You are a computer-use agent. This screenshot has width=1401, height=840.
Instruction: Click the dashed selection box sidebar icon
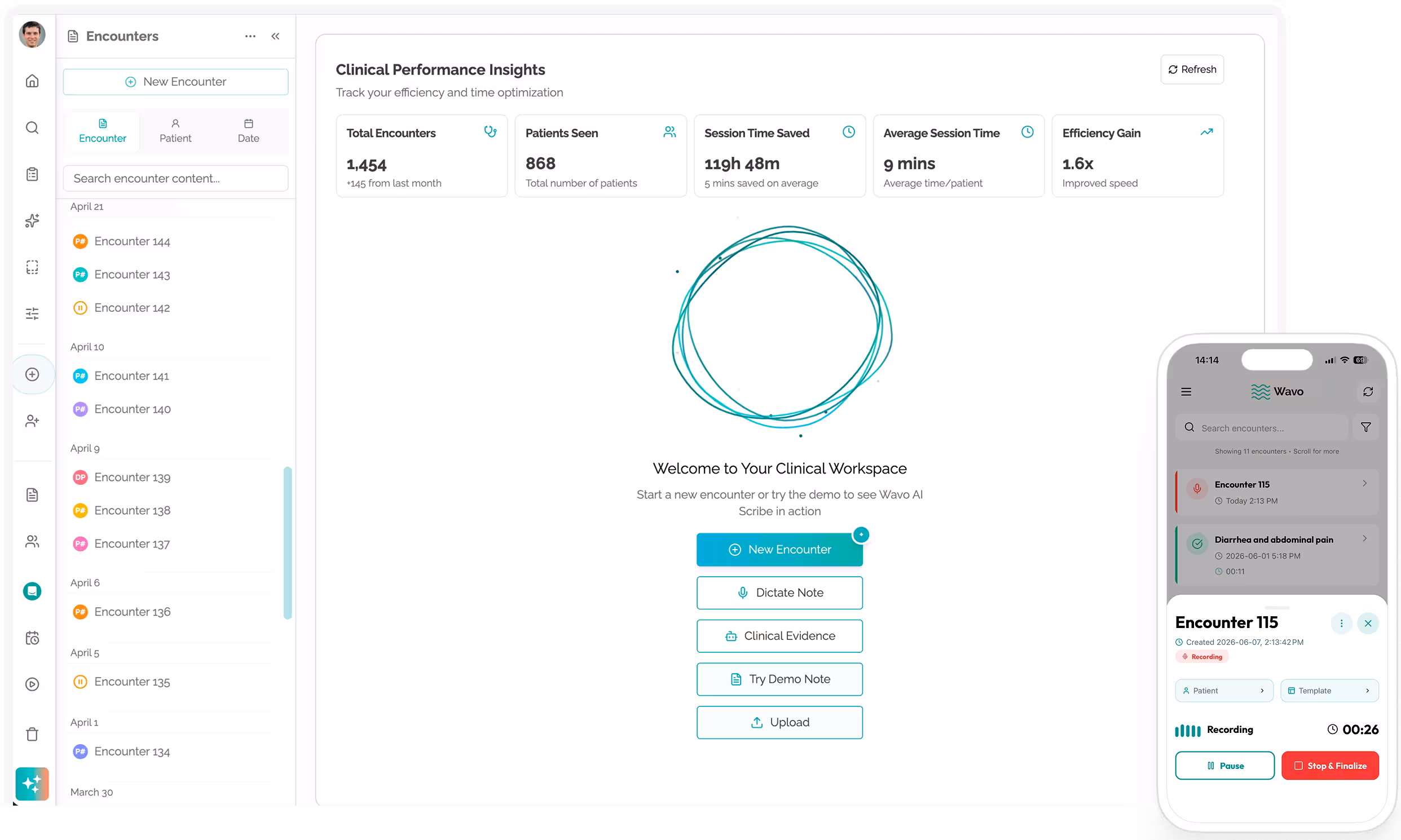click(x=32, y=267)
